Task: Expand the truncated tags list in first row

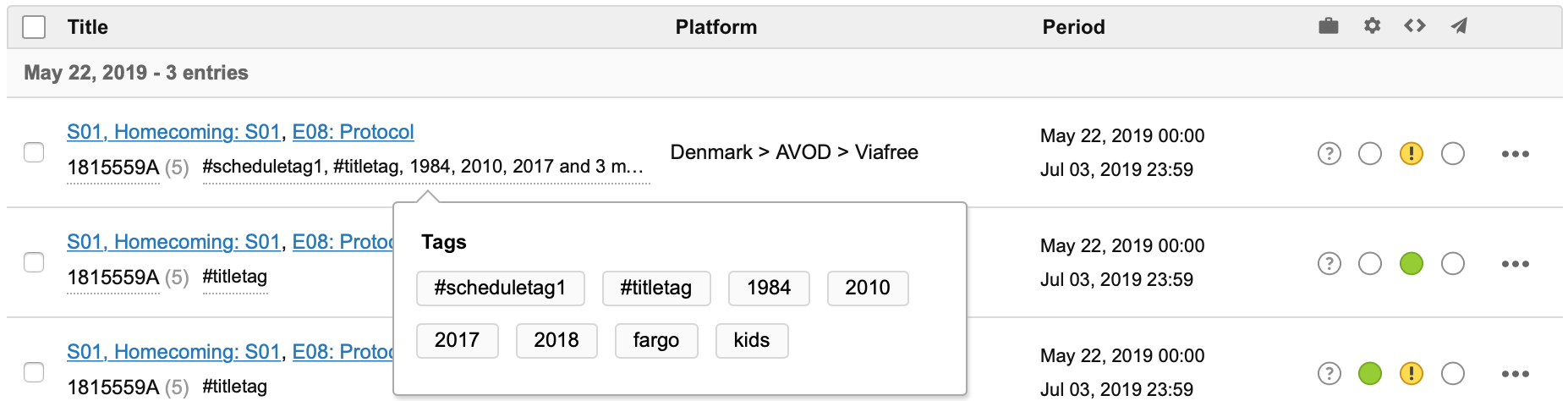Action: point(425,167)
